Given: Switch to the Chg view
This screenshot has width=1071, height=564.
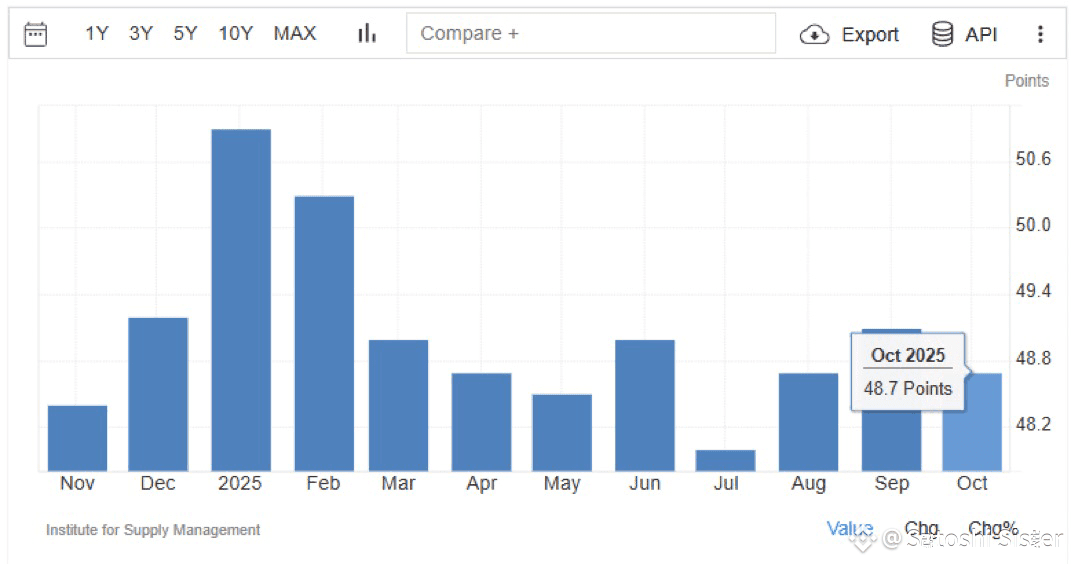Looking at the screenshot, I should [x=921, y=528].
